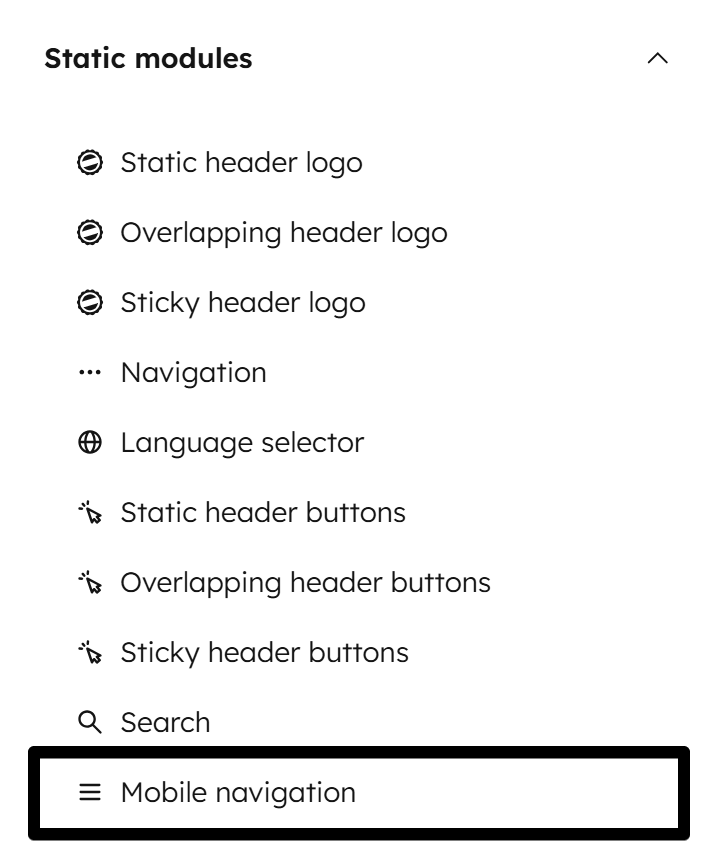
Task: Select the Language selector module
Action: [241, 442]
